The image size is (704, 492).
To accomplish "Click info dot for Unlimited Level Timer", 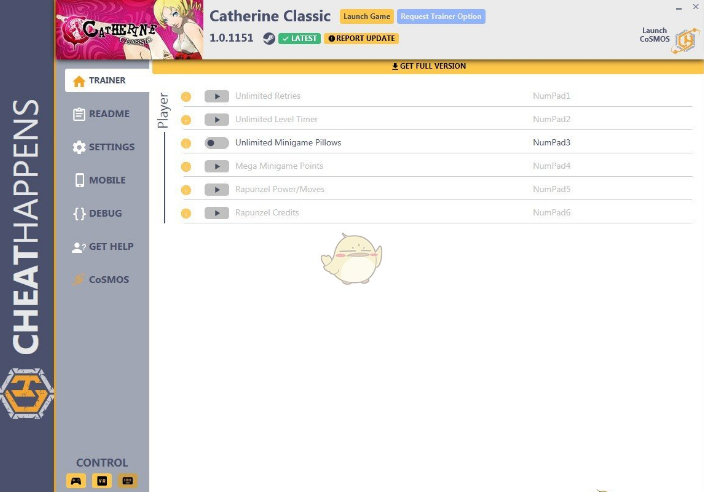I will coord(186,120).
